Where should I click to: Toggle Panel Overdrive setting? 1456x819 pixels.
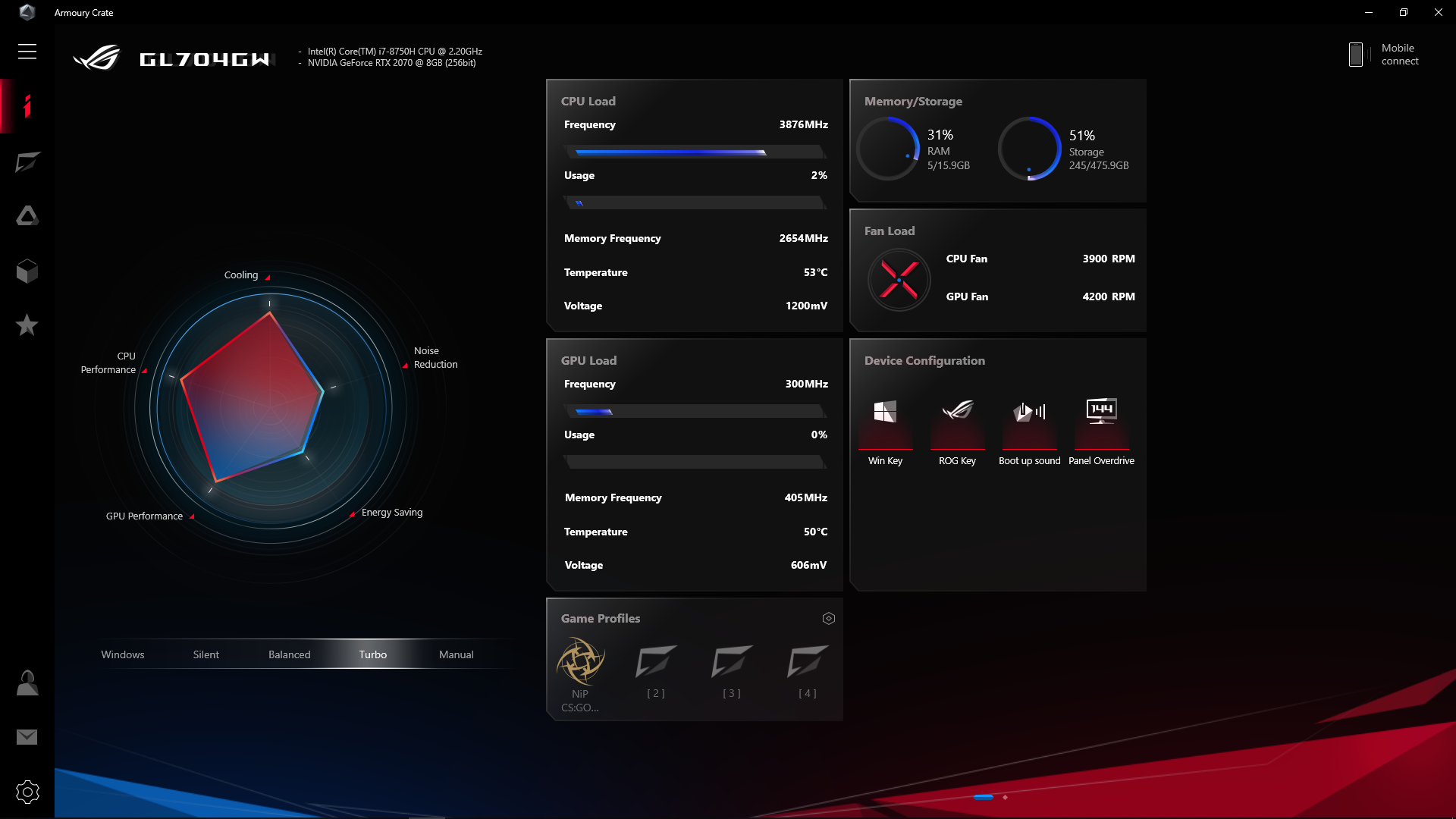1102,432
